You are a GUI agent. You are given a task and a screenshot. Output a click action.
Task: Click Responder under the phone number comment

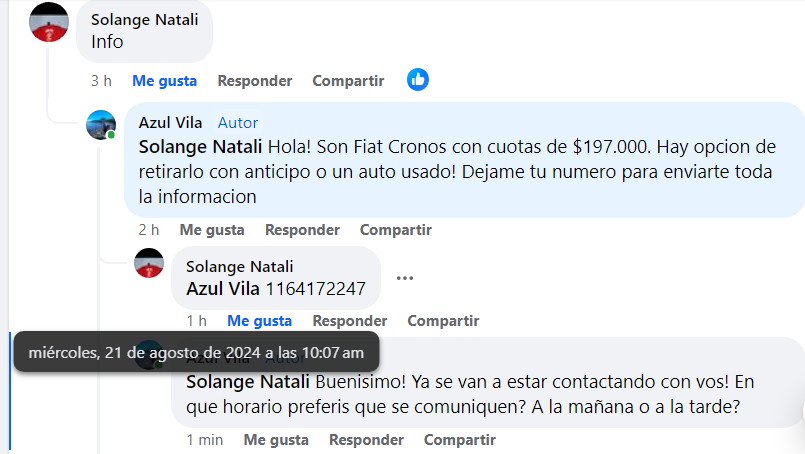click(350, 320)
